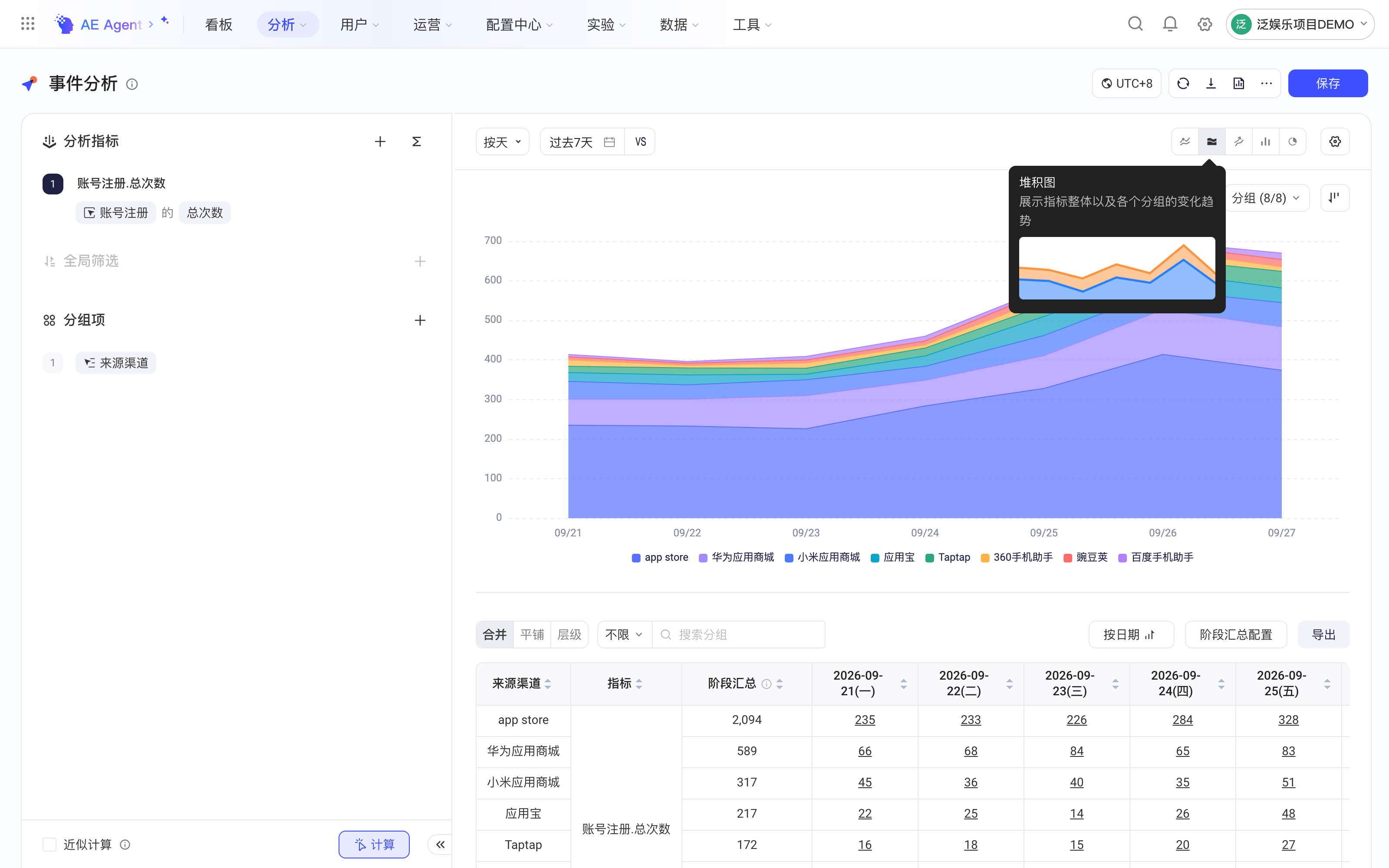1389x868 pixels.
Task: Switch to bar chart view
Action: pos(1266,142)
